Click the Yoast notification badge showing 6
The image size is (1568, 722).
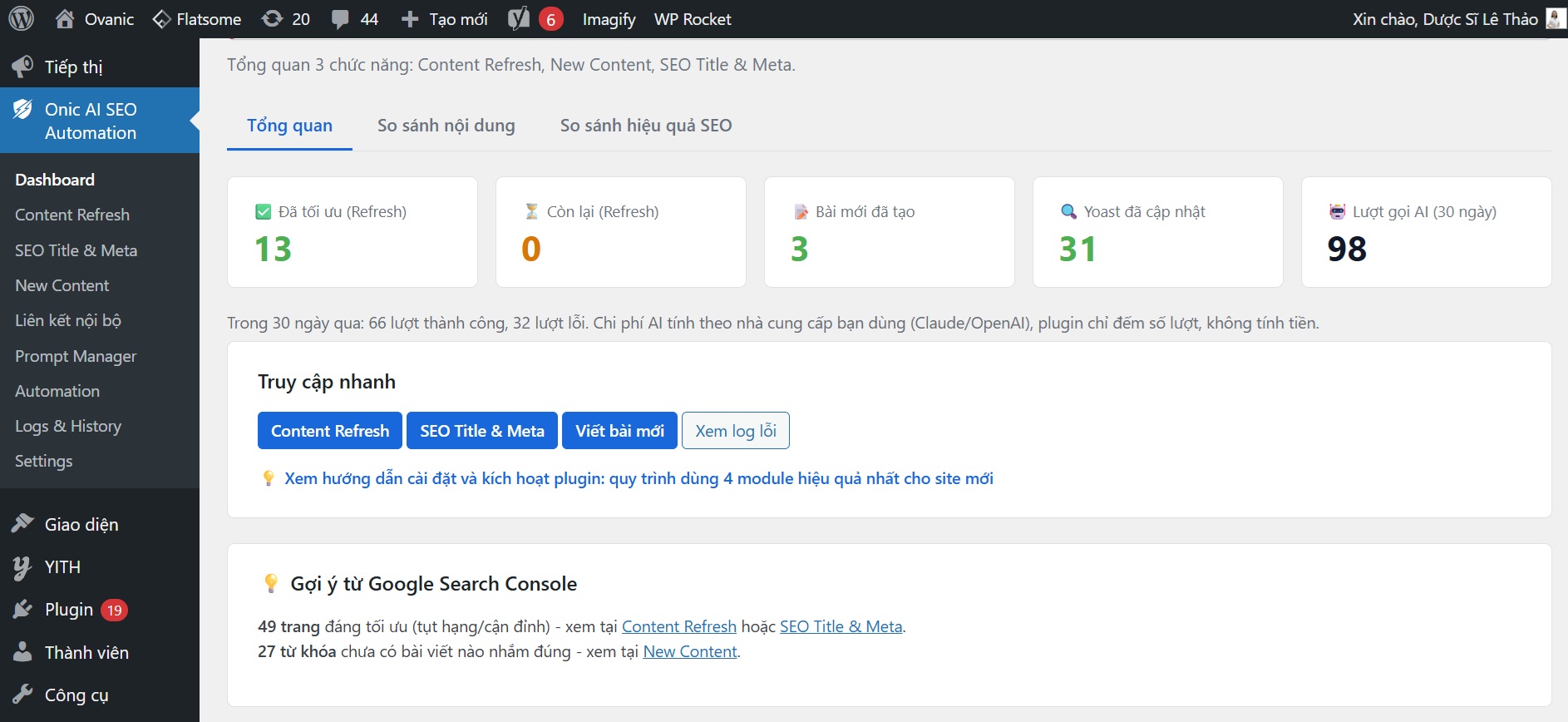click(550, 19)
